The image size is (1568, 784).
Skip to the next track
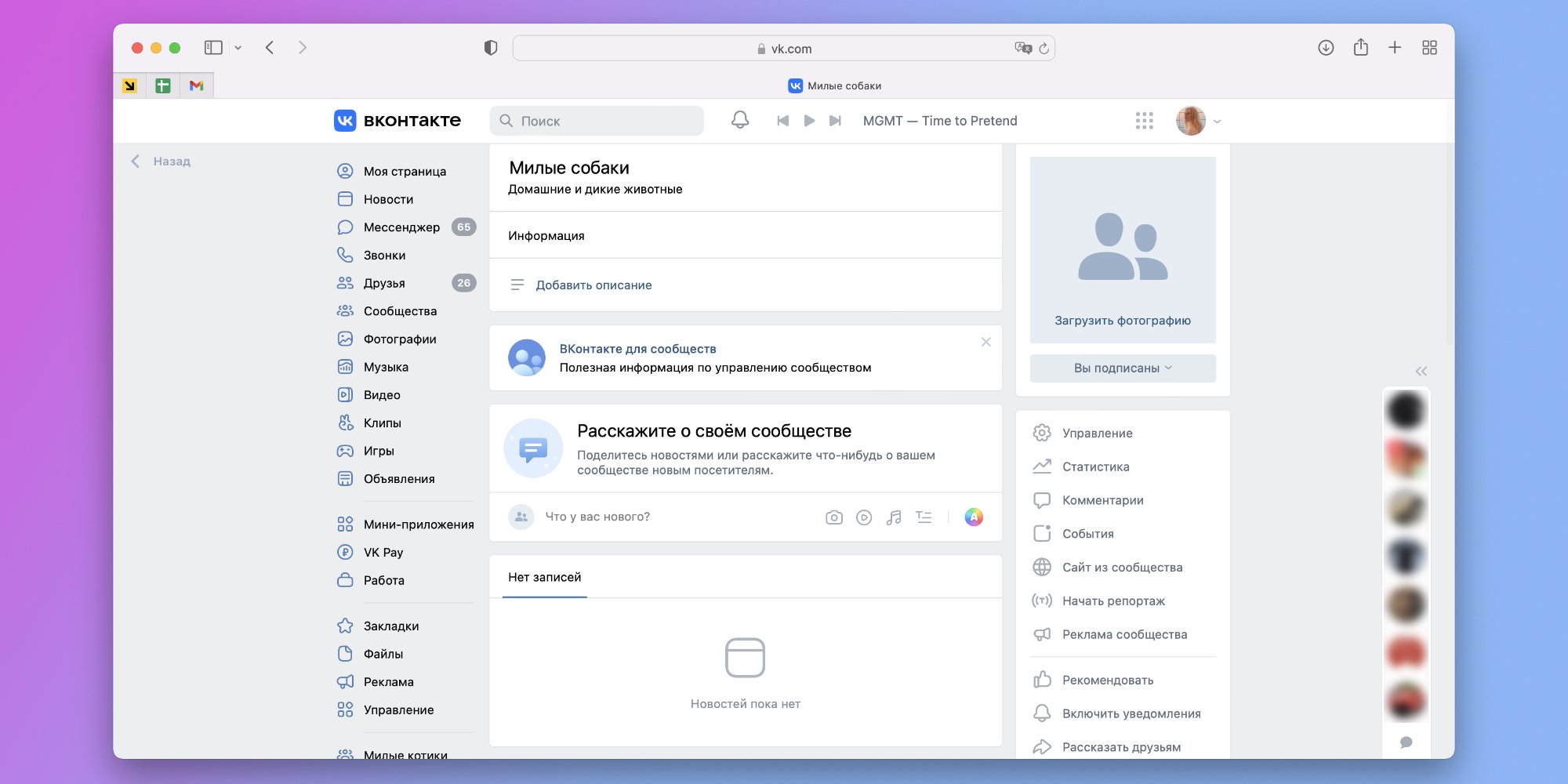(x=835, y=121)
